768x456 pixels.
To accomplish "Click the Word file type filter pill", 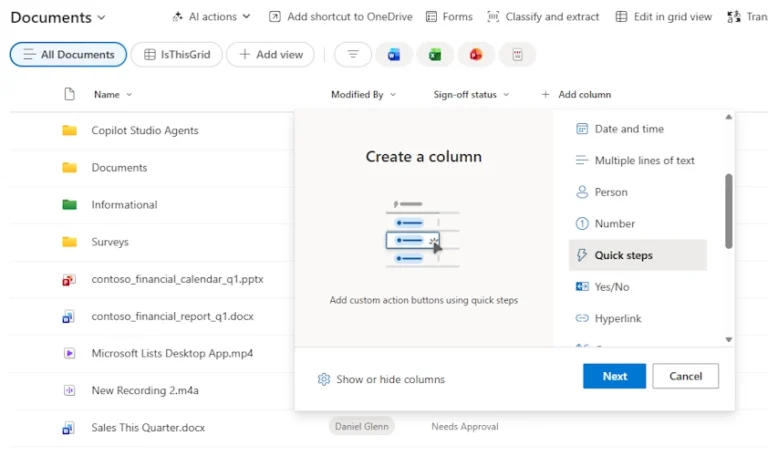I will coord(394,55).
